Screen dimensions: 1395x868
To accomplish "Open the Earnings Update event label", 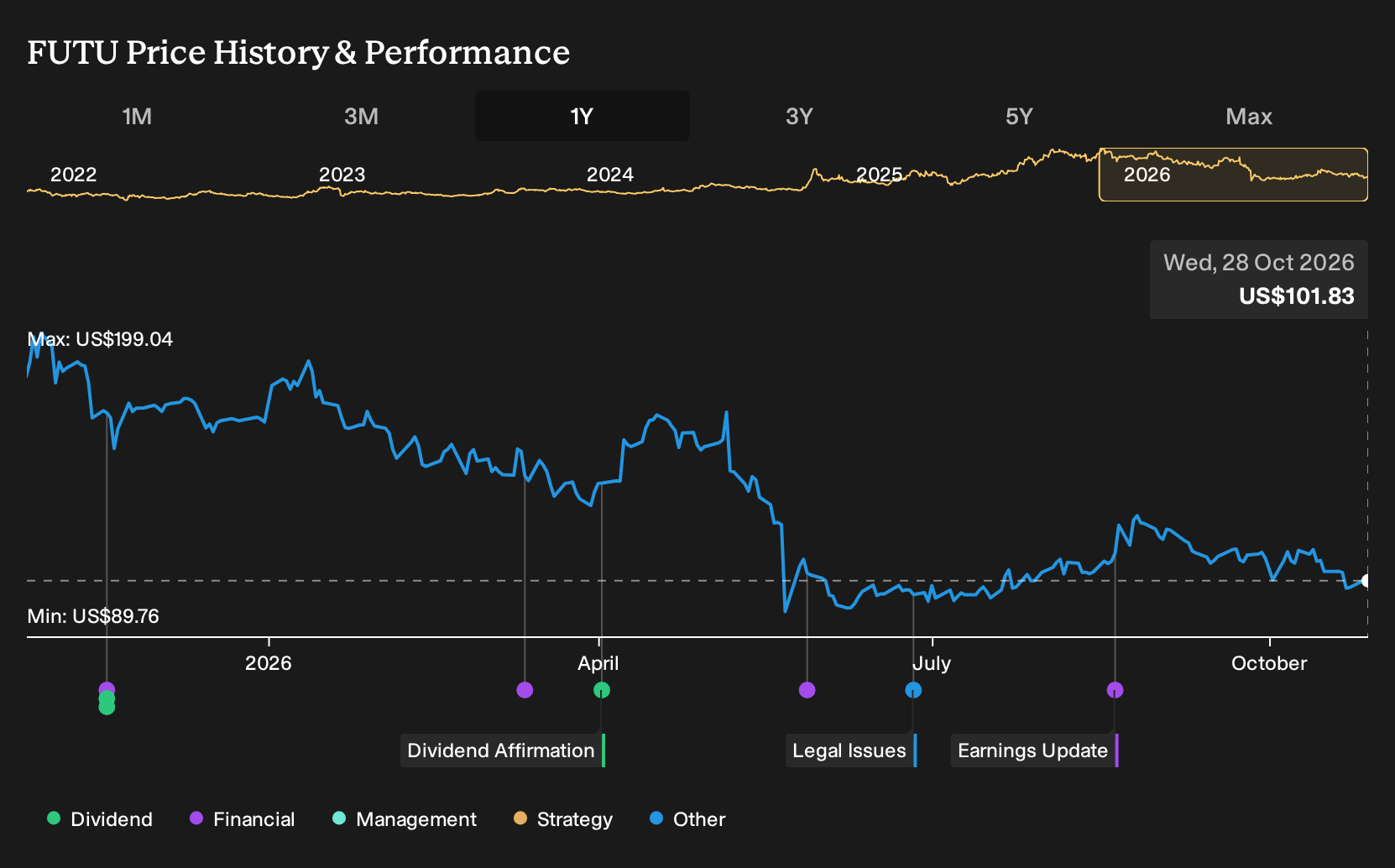I will [1034, 750].
